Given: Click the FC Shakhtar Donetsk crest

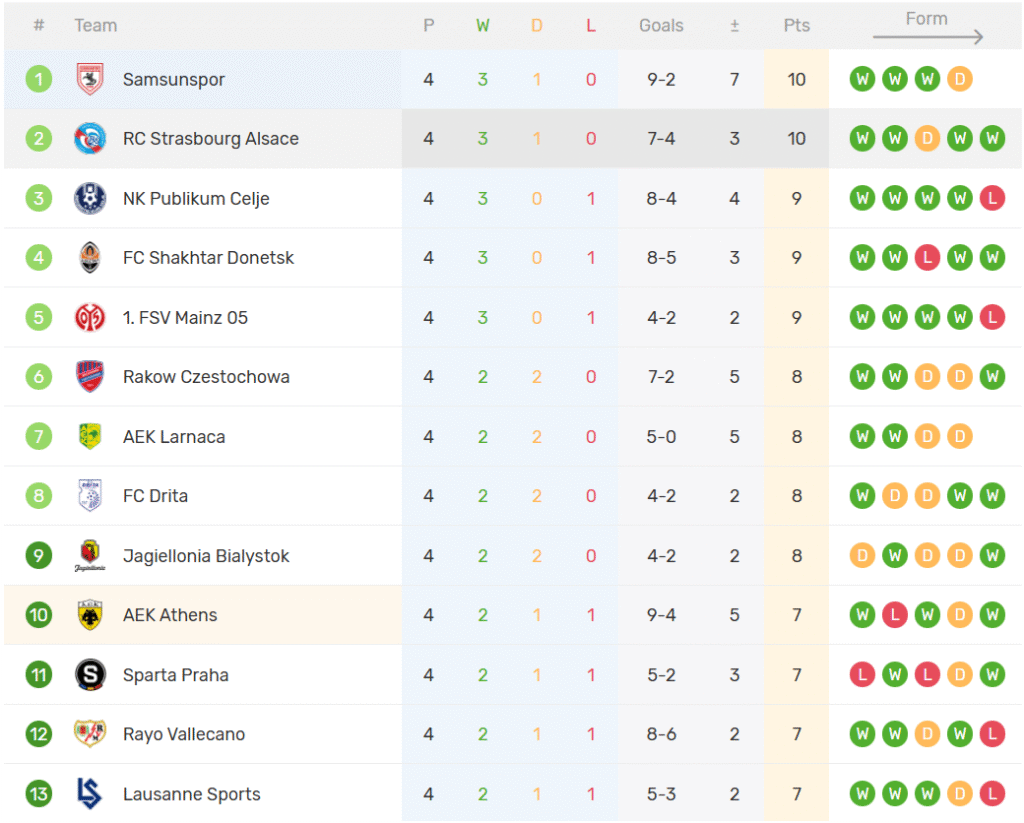Looking at the screenshot, I should [x=90, y=258].
